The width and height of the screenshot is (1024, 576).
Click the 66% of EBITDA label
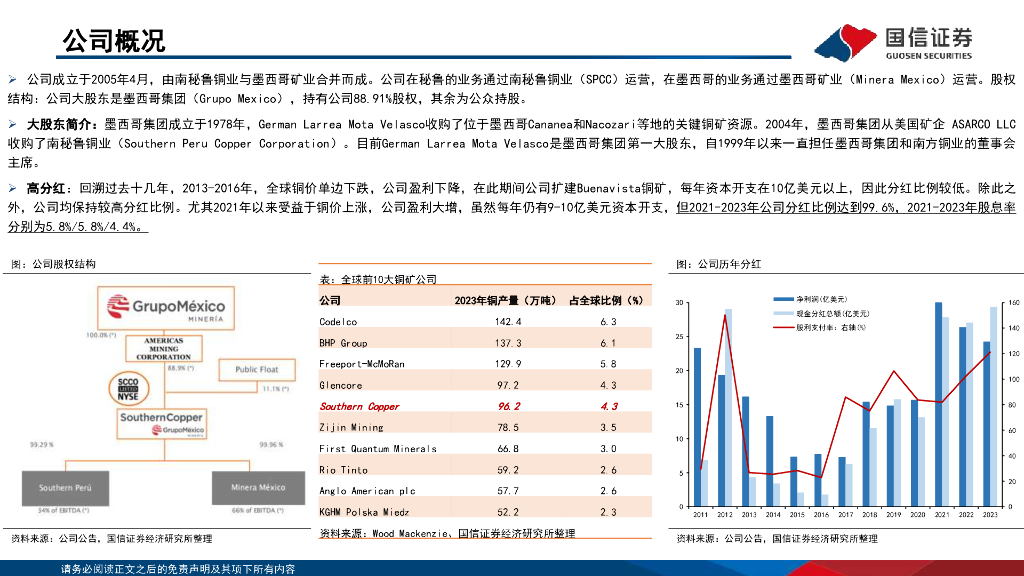click(258, 511)
